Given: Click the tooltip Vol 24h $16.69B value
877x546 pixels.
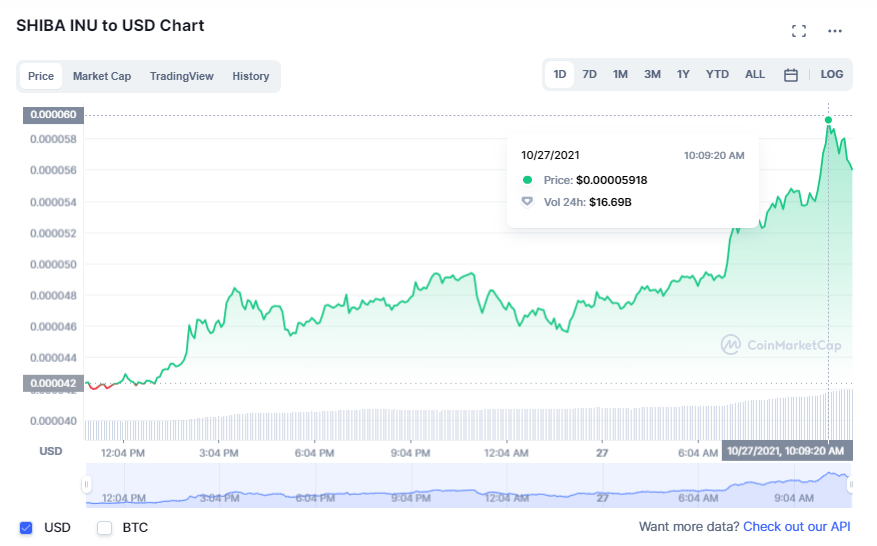Looking at the screenshot, I should coord(610,202).
